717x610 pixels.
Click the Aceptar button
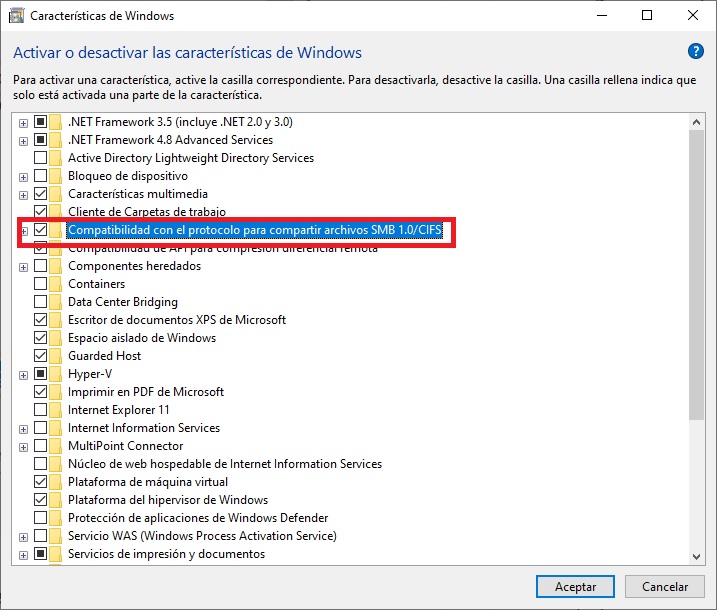click(575, 587)
